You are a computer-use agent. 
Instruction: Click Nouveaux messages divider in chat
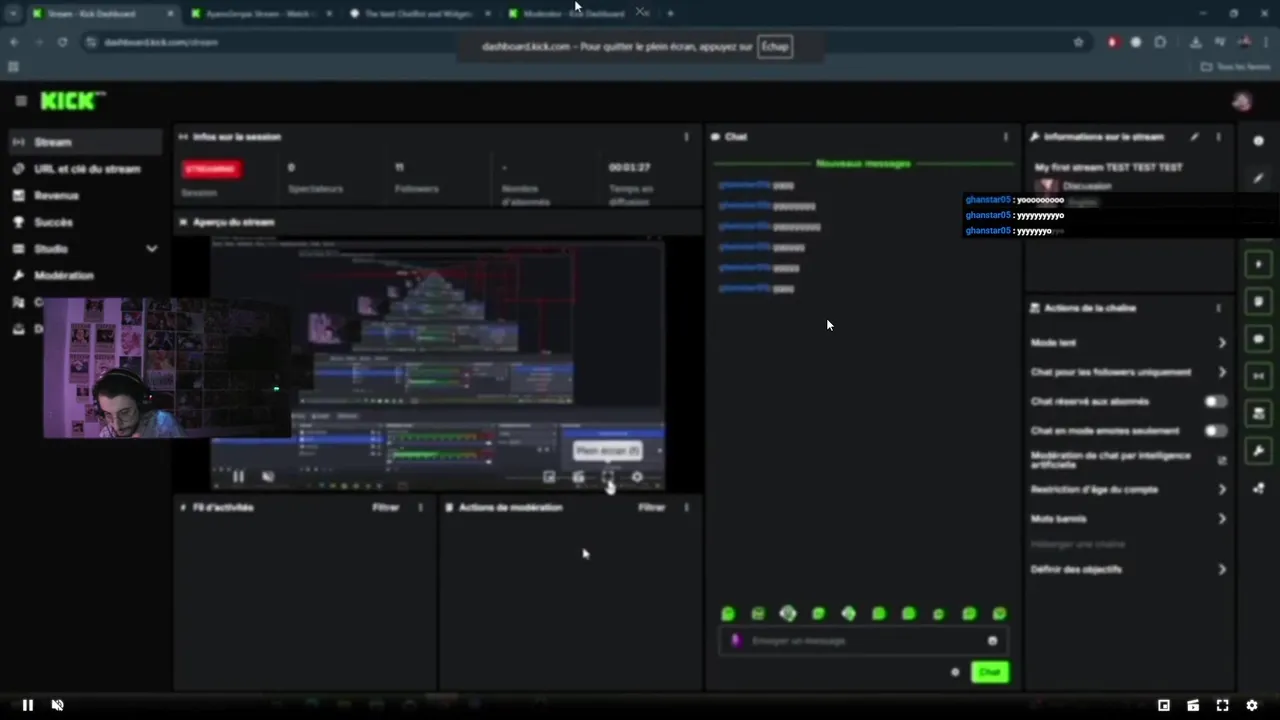tap(863, 163)
